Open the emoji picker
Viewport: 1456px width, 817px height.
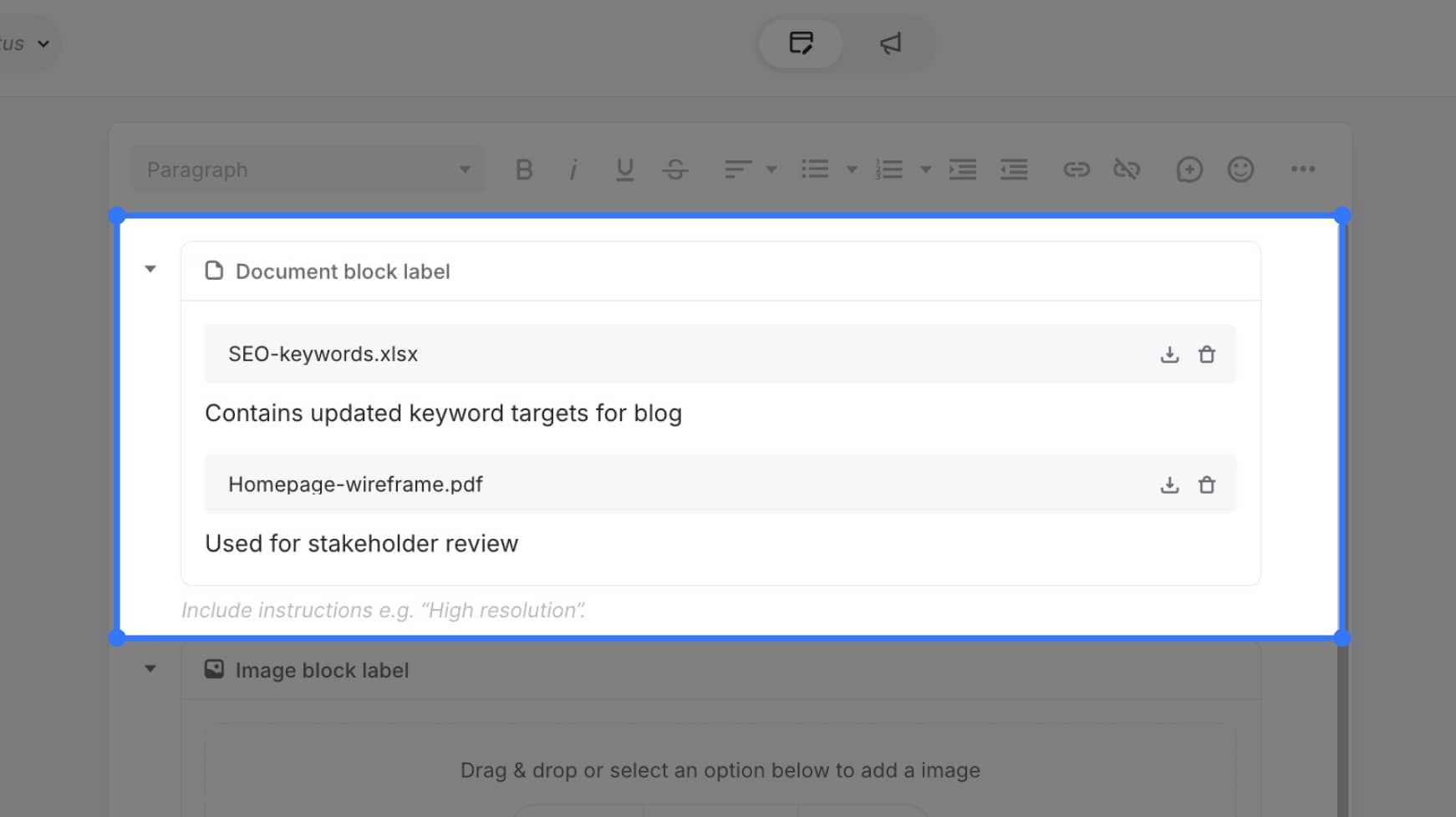[x=1240, y=170]
